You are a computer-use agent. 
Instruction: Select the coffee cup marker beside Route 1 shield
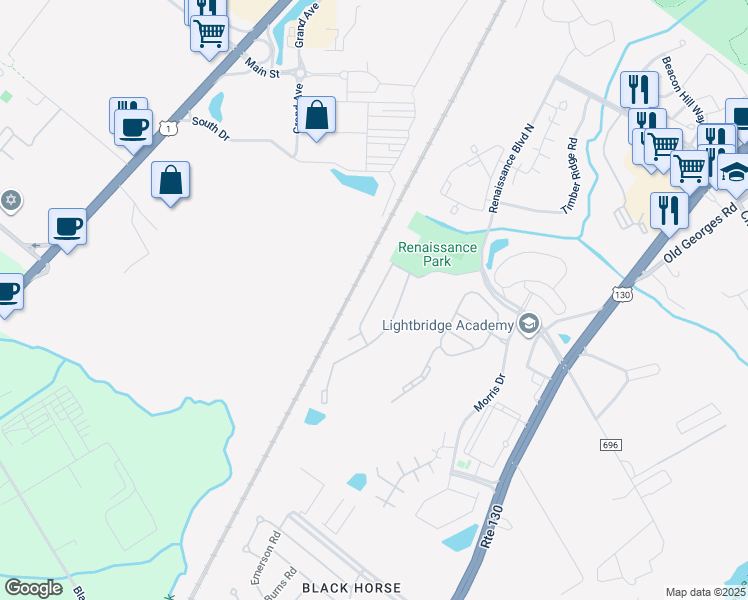click(134, 129)
